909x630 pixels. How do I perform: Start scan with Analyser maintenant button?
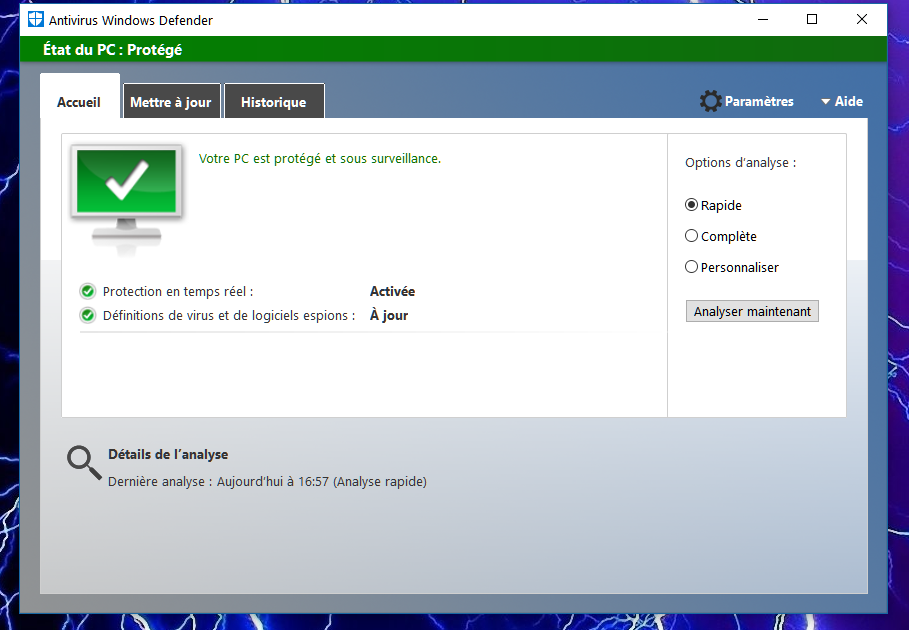click(x=752, y=311)
